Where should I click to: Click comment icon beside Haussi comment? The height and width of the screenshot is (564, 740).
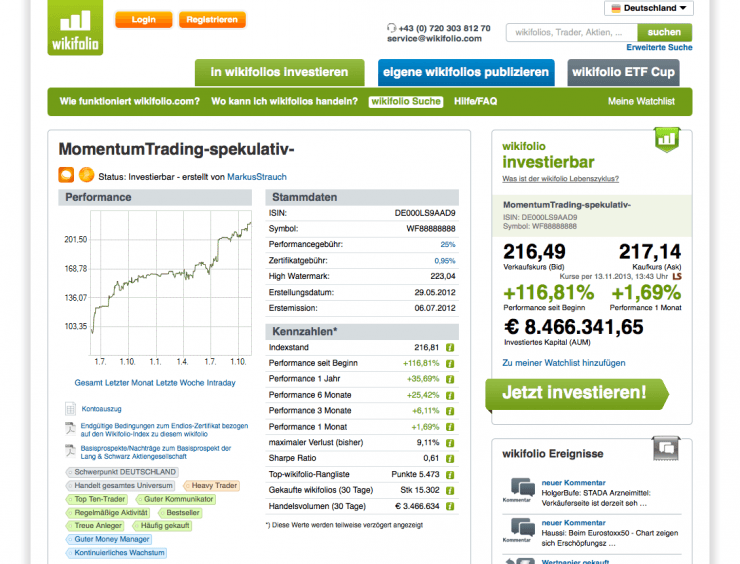[x=522, y=528]
